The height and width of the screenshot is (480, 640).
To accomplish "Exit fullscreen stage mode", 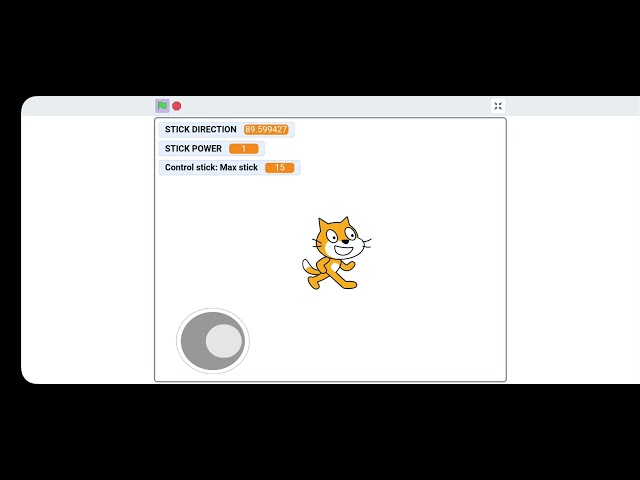I will (x=498, y=106).
